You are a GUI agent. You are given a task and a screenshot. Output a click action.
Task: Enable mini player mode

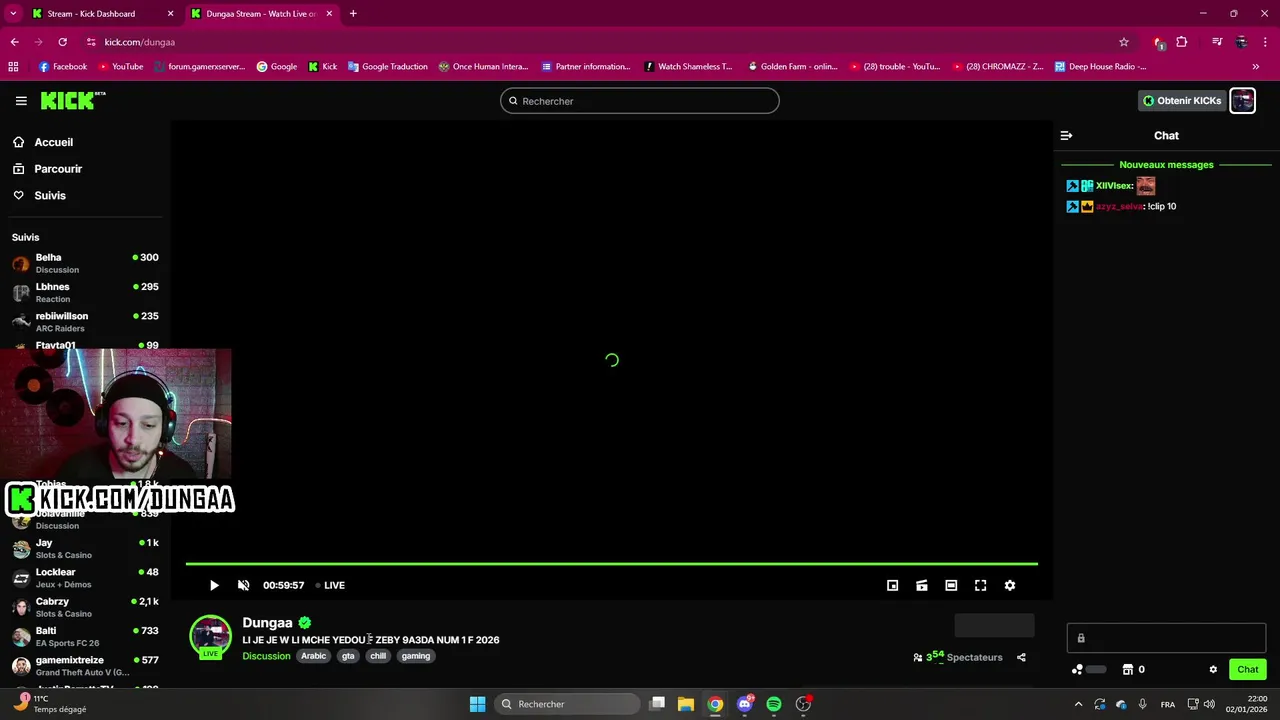[893, 586]
